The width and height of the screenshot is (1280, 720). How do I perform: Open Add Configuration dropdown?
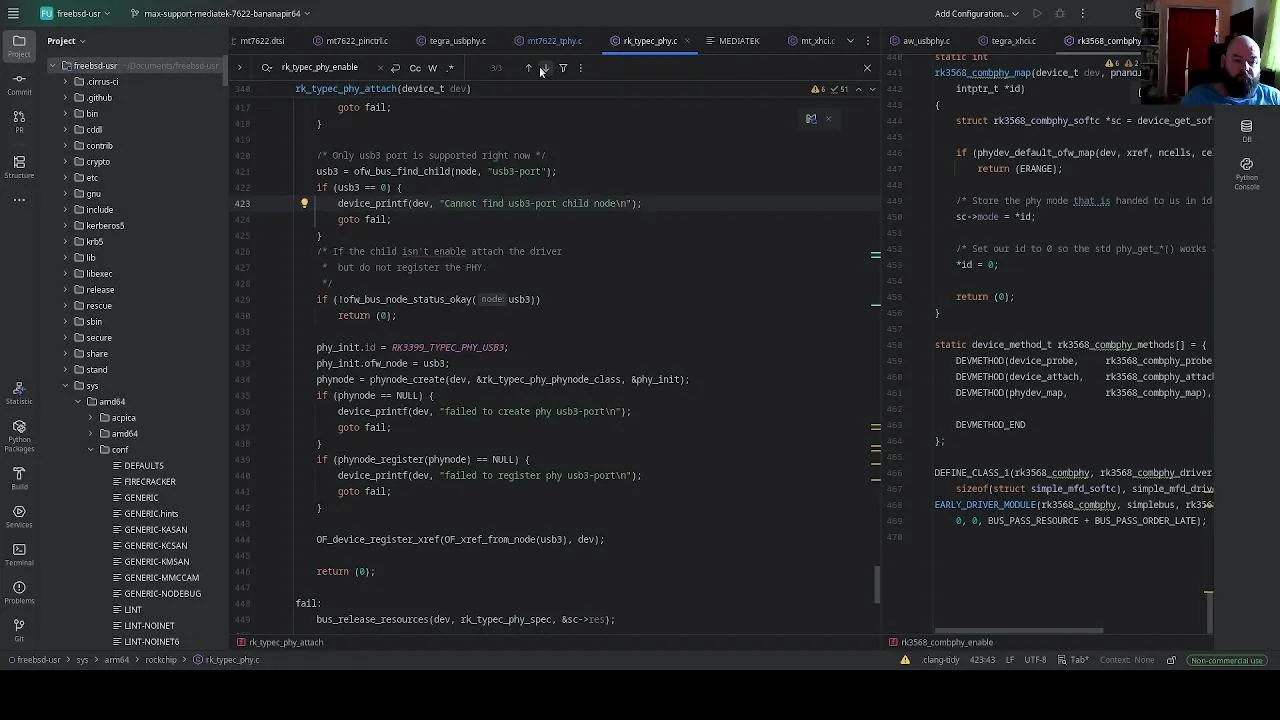[977, 14]
